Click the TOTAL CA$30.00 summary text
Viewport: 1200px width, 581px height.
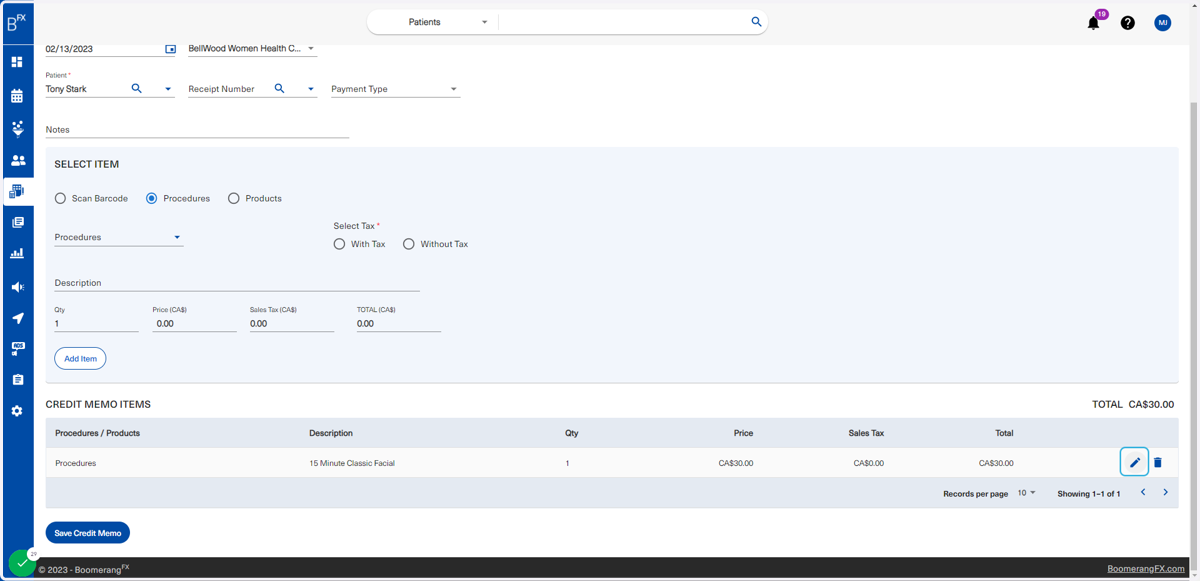1133,405
